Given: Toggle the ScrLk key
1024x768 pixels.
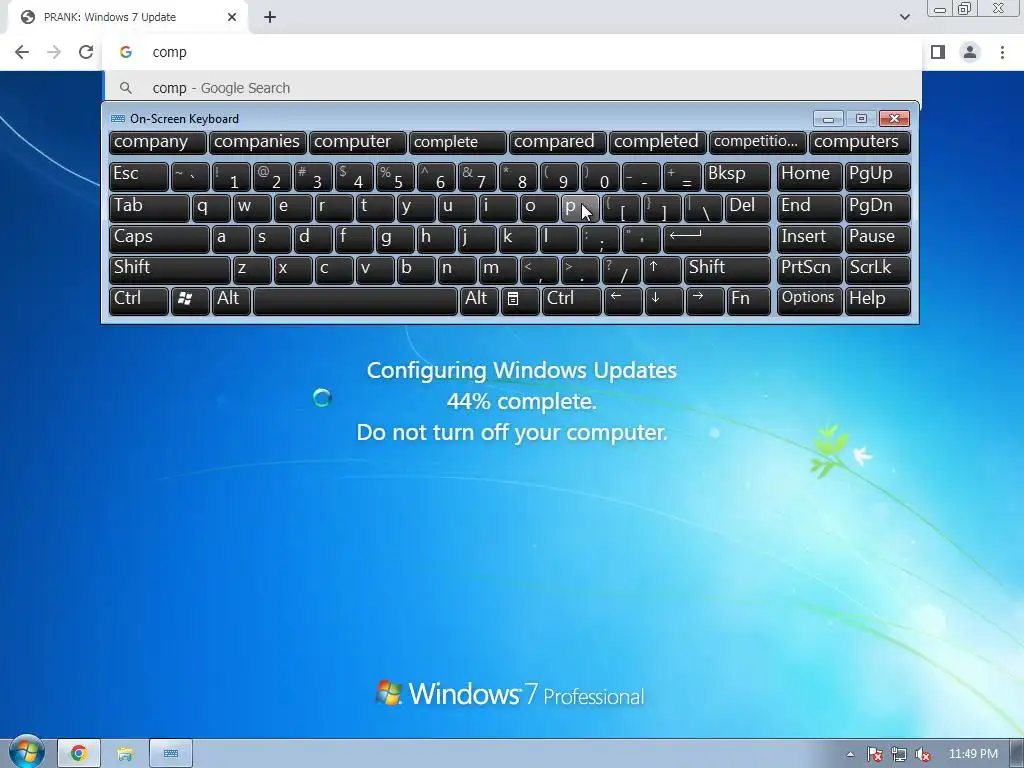Looking at the screenshot, I should [877, 270].
